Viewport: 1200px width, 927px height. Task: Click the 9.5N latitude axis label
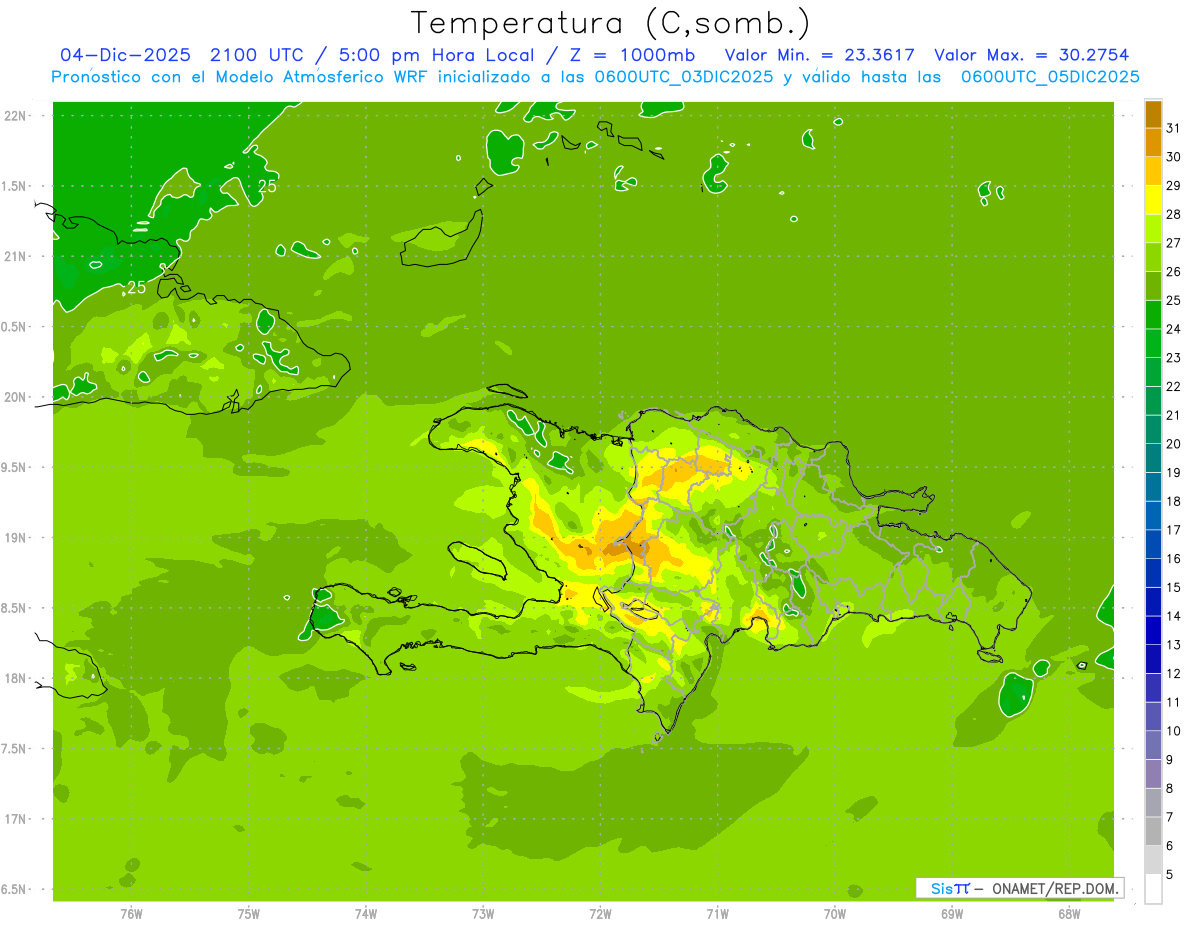point(14,467)
